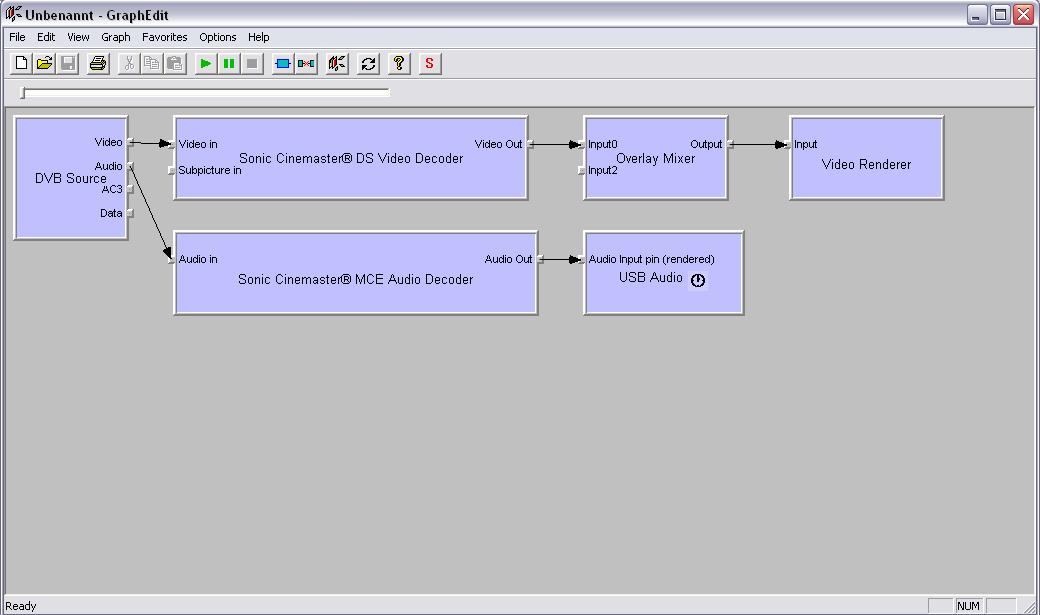Open the Edit menu
Screen dimensions: 1040x615
pos(46,37)
